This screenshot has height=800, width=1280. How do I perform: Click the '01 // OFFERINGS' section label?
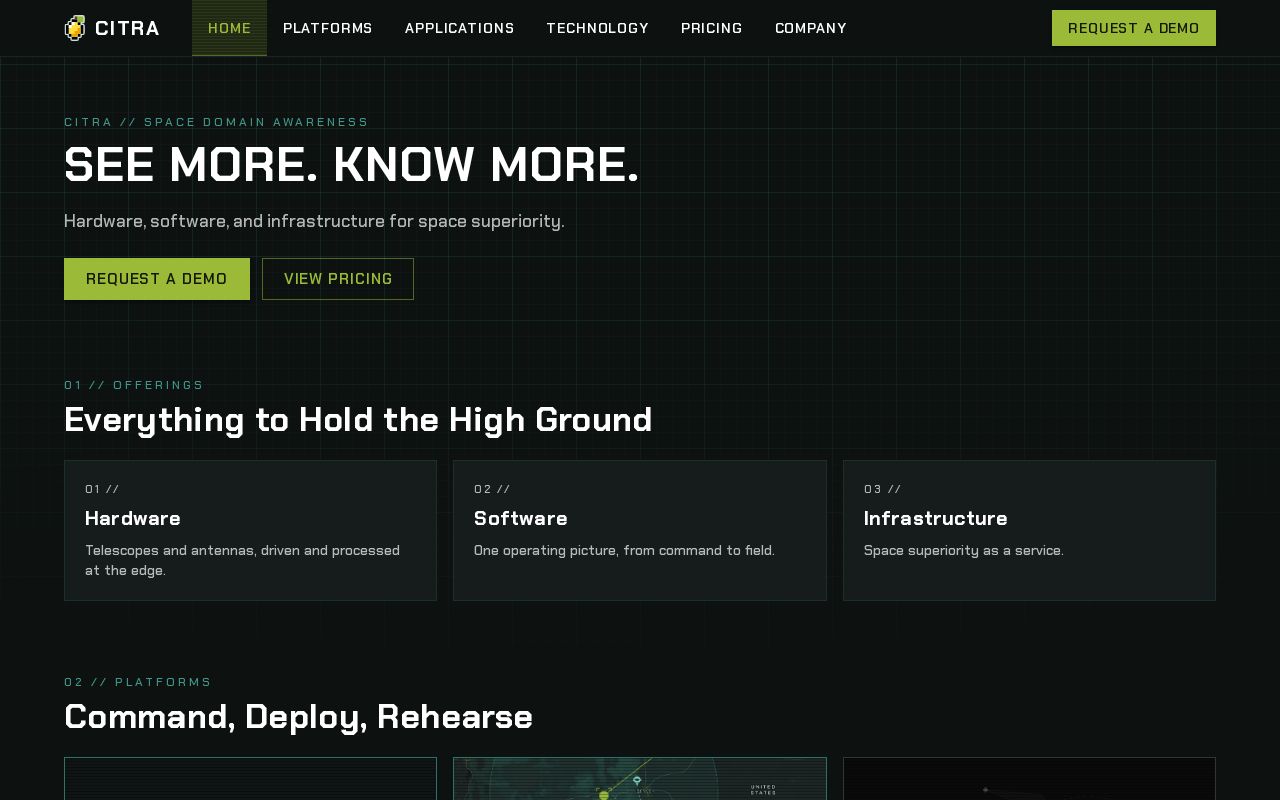click(134, 385)
